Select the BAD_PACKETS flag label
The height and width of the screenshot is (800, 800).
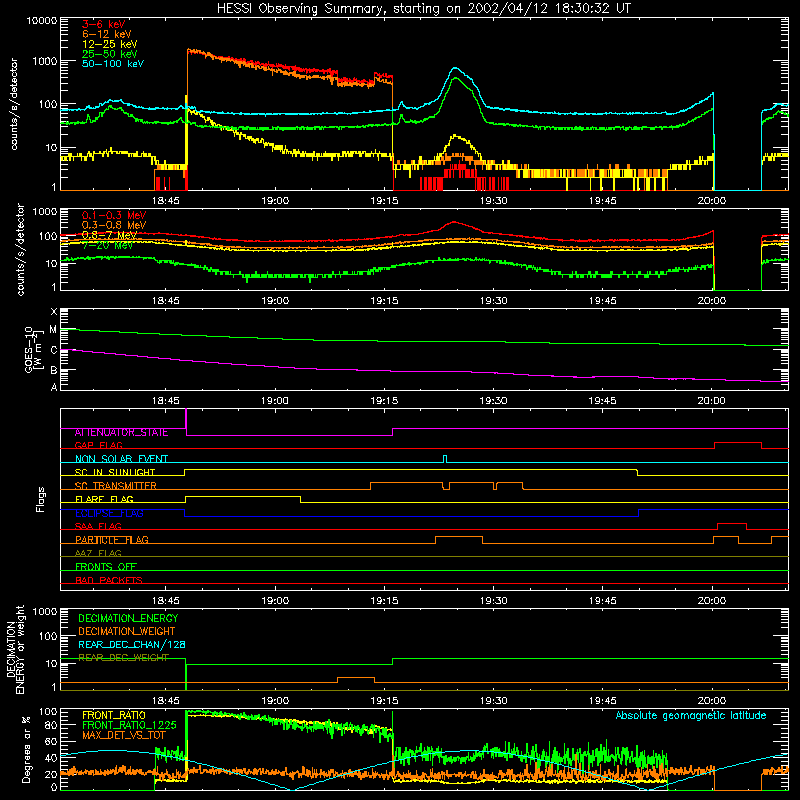click(109, 580)
